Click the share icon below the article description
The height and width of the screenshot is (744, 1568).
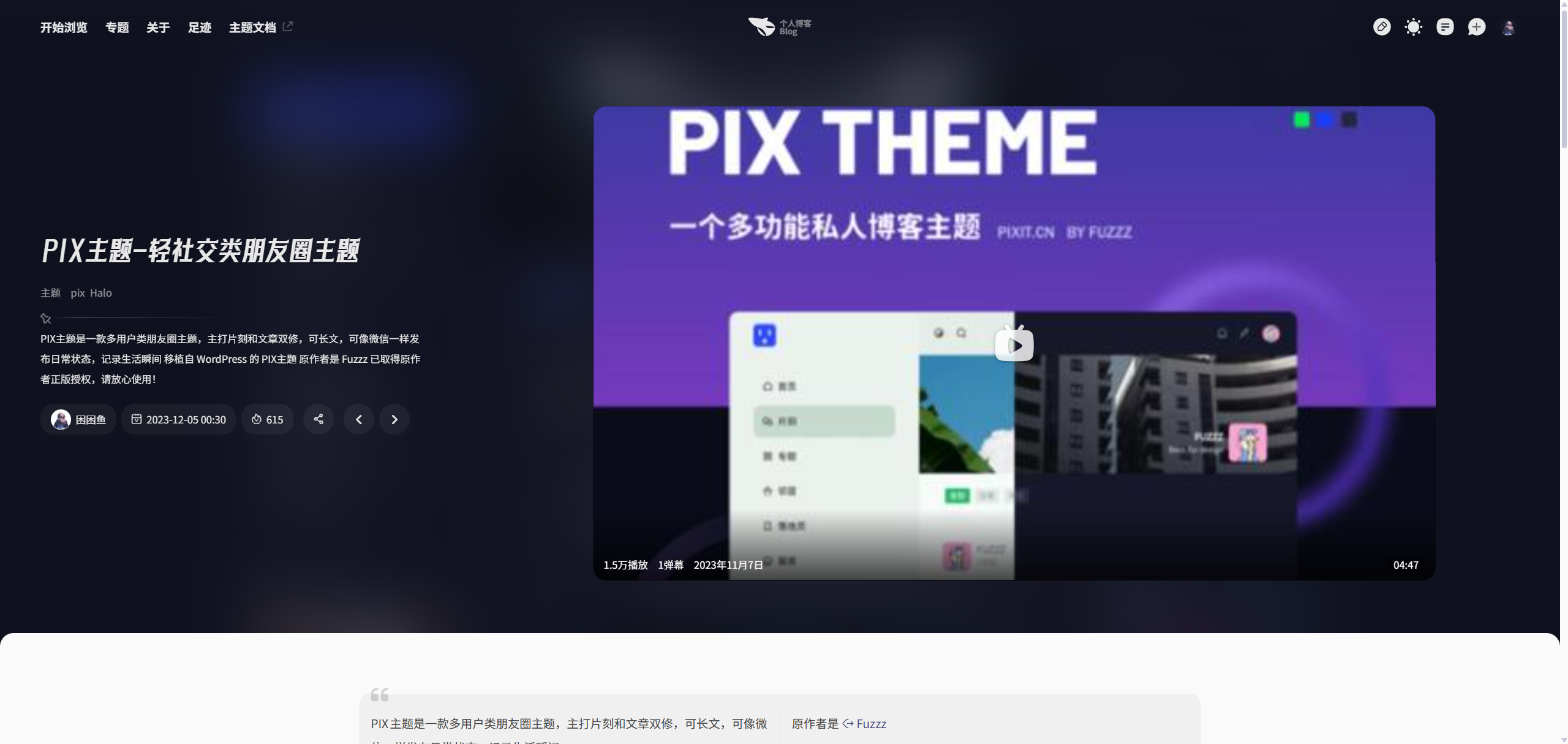click(318, 419)
